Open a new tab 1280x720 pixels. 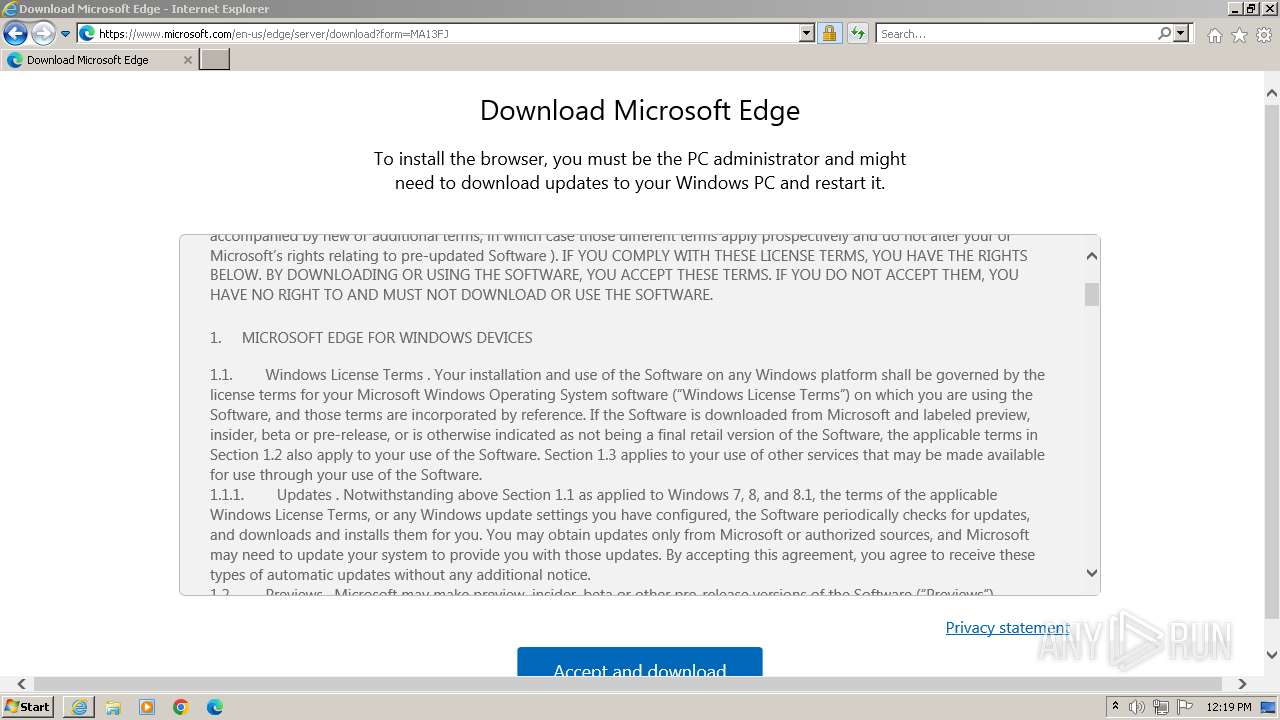click(x=215, y=60)
